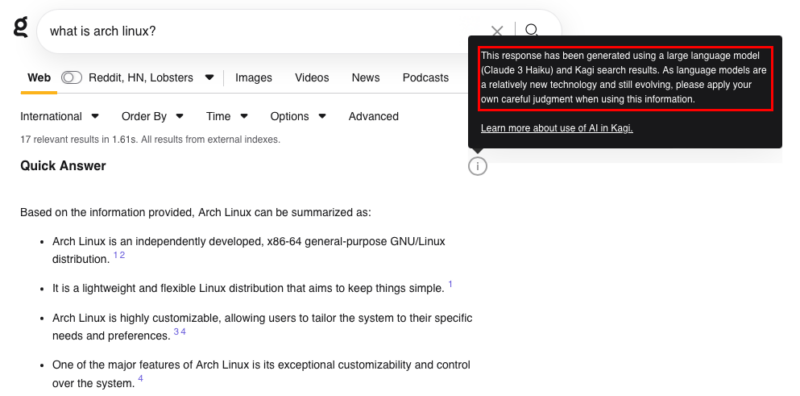Switch to the Videos tab
800x396 pixels.
pos(312,78)
